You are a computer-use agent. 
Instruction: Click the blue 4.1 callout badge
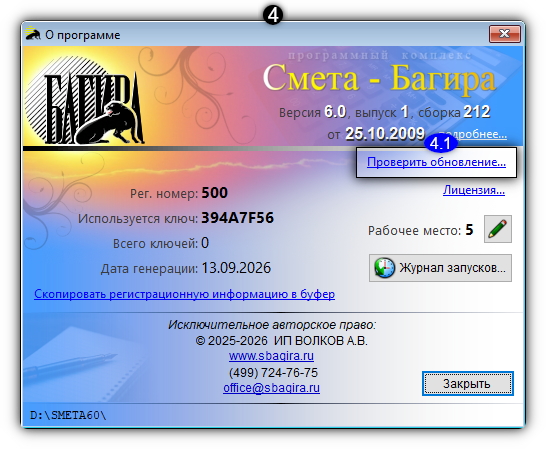click(x=440, y=143)
